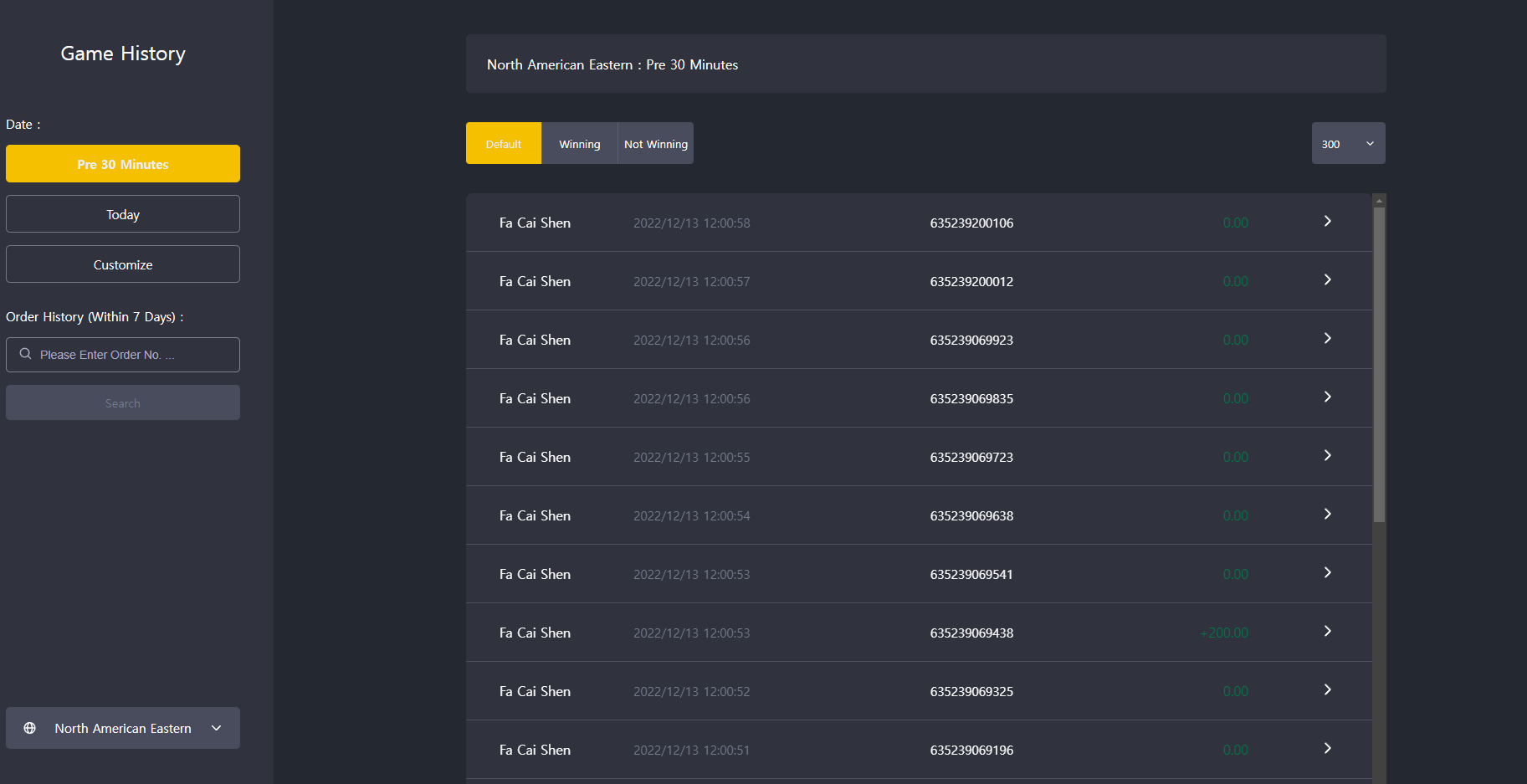
Task: Expand details for order 635239069638
Action: tap(1328, 514)
